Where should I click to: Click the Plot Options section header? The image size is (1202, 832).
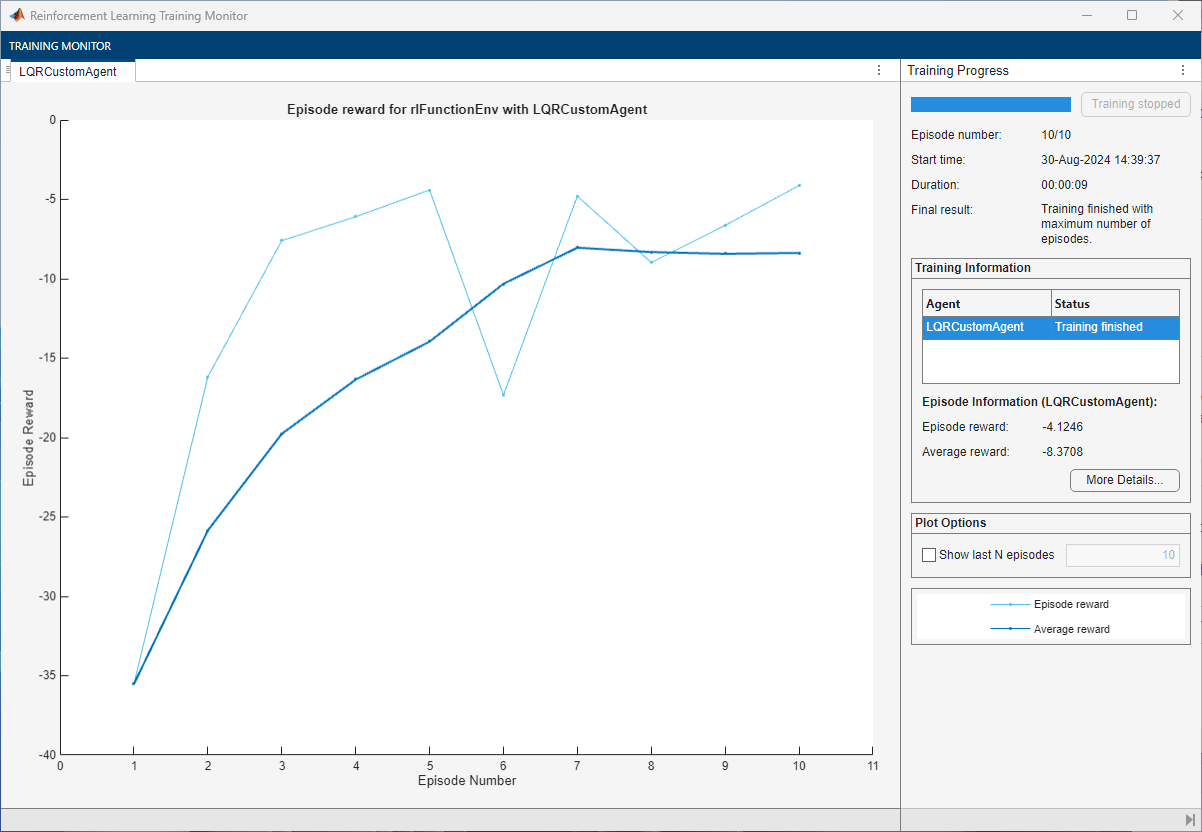951,523
